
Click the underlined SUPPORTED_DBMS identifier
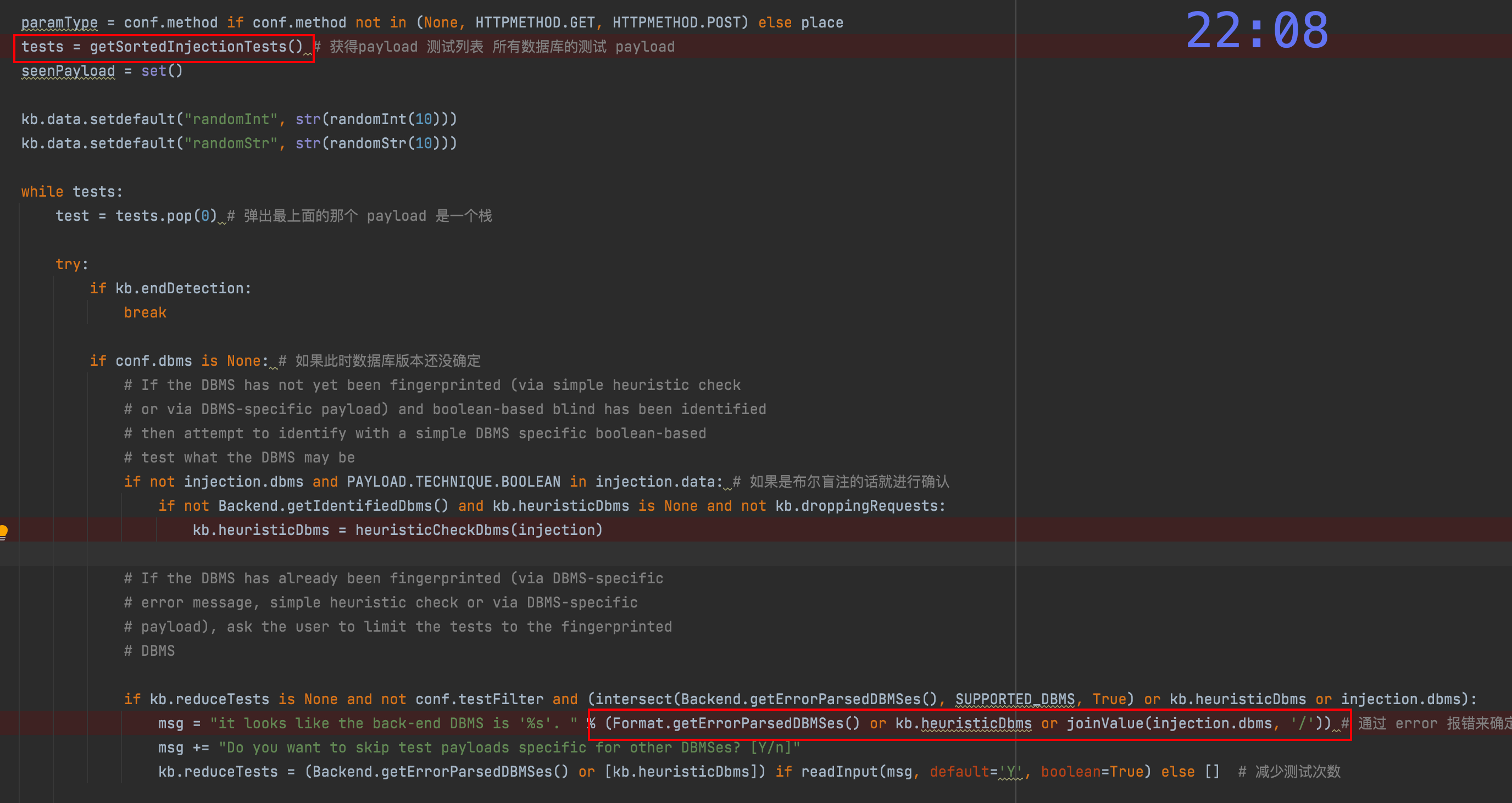pyautogui.click(x=1015, y=699)
